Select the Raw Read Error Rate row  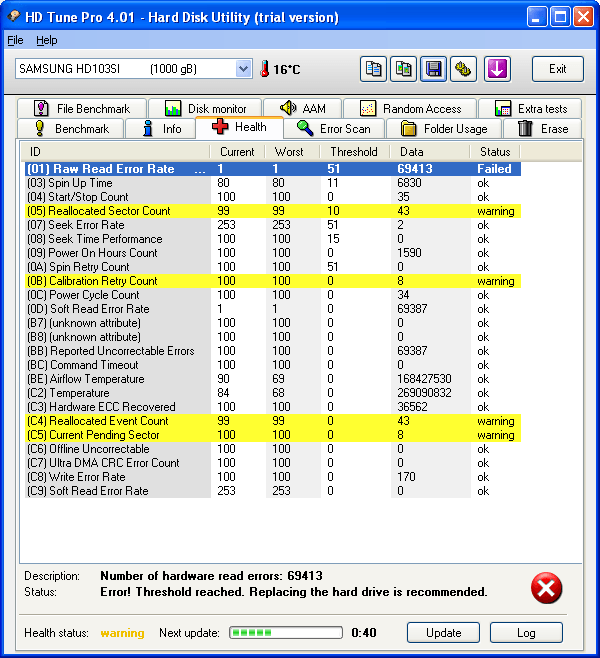click(273, 169)
